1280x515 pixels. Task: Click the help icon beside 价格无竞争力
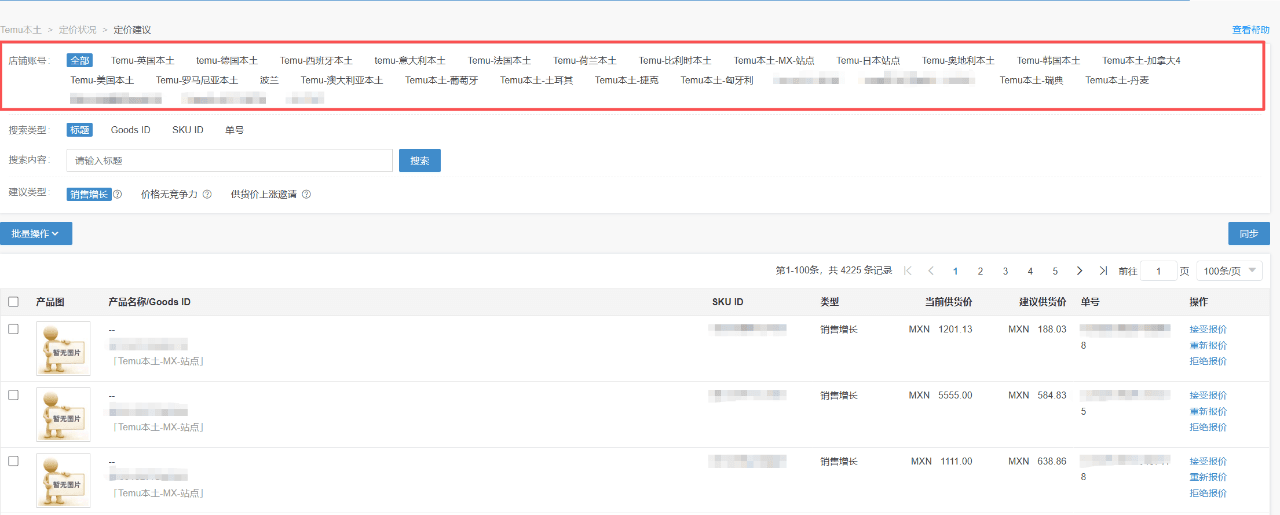click(x=207, y=195)
